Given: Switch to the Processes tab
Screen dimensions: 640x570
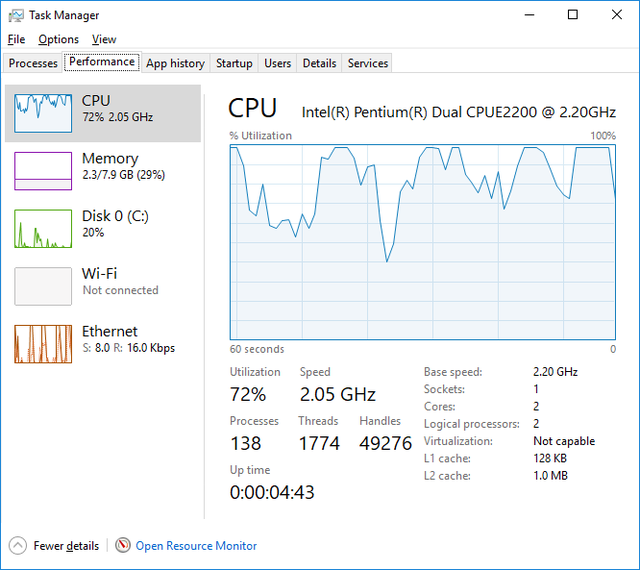Looking at the screenshot, I should click(33, 63).
